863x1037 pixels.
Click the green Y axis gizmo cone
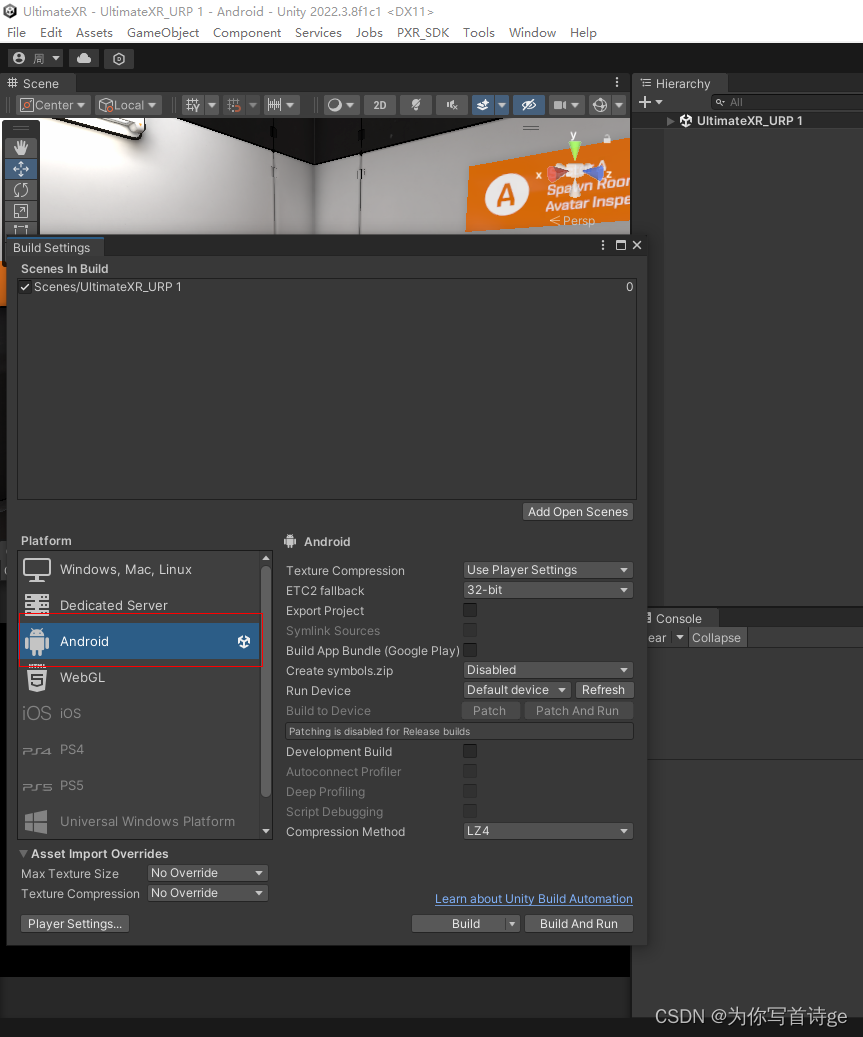[x=575, y=148]
